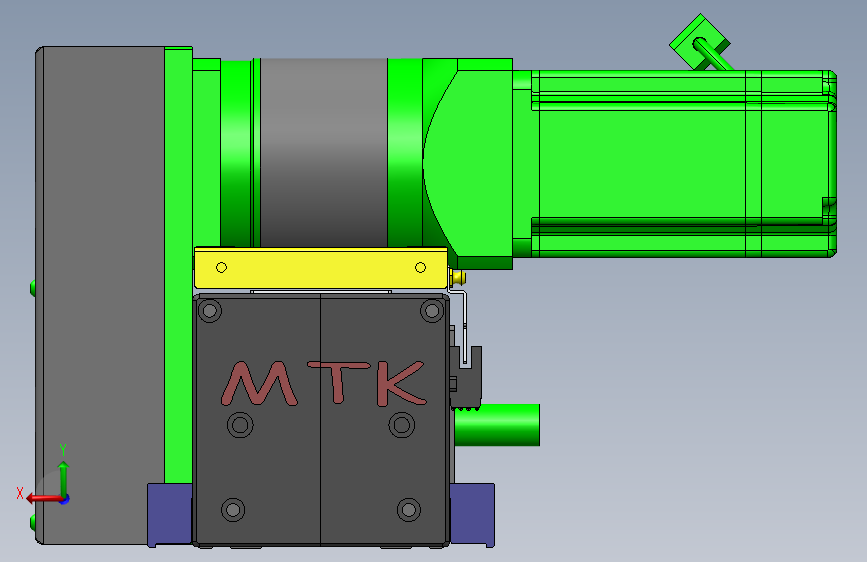Select the dark sensor block beside housing

click(x=466, y=378)
